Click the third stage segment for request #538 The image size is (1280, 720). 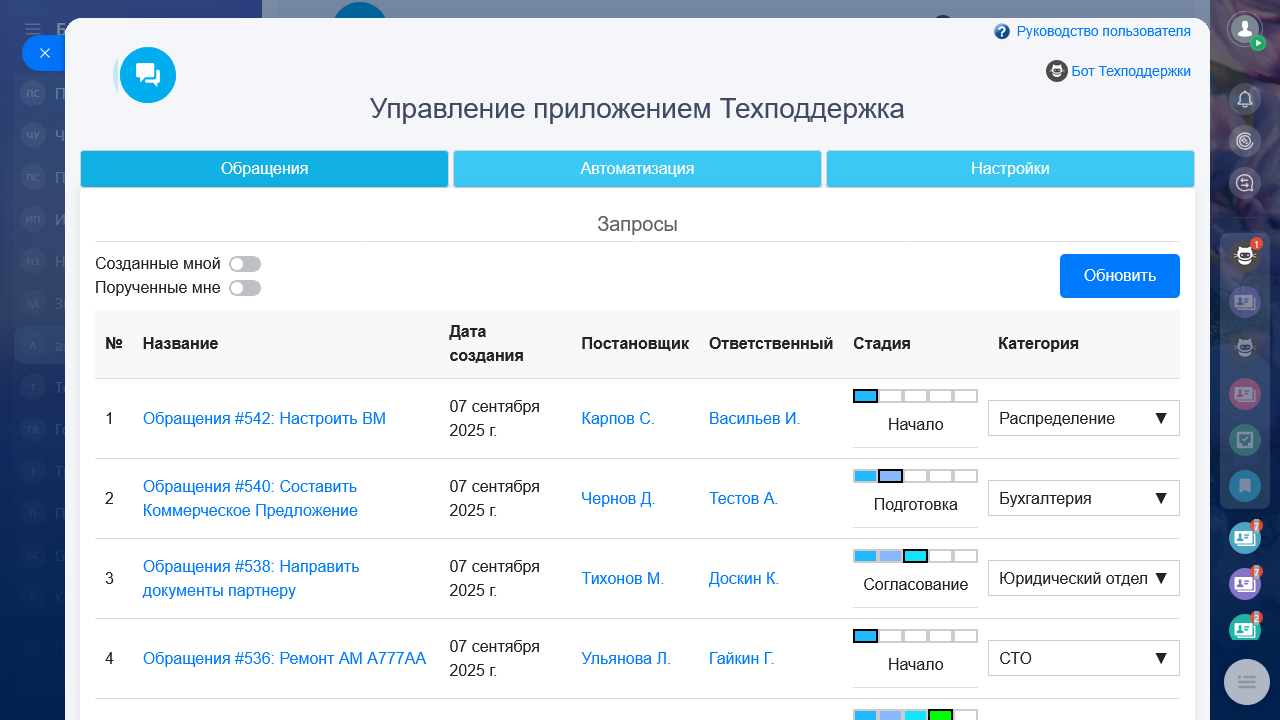click(x=915, y=556)
